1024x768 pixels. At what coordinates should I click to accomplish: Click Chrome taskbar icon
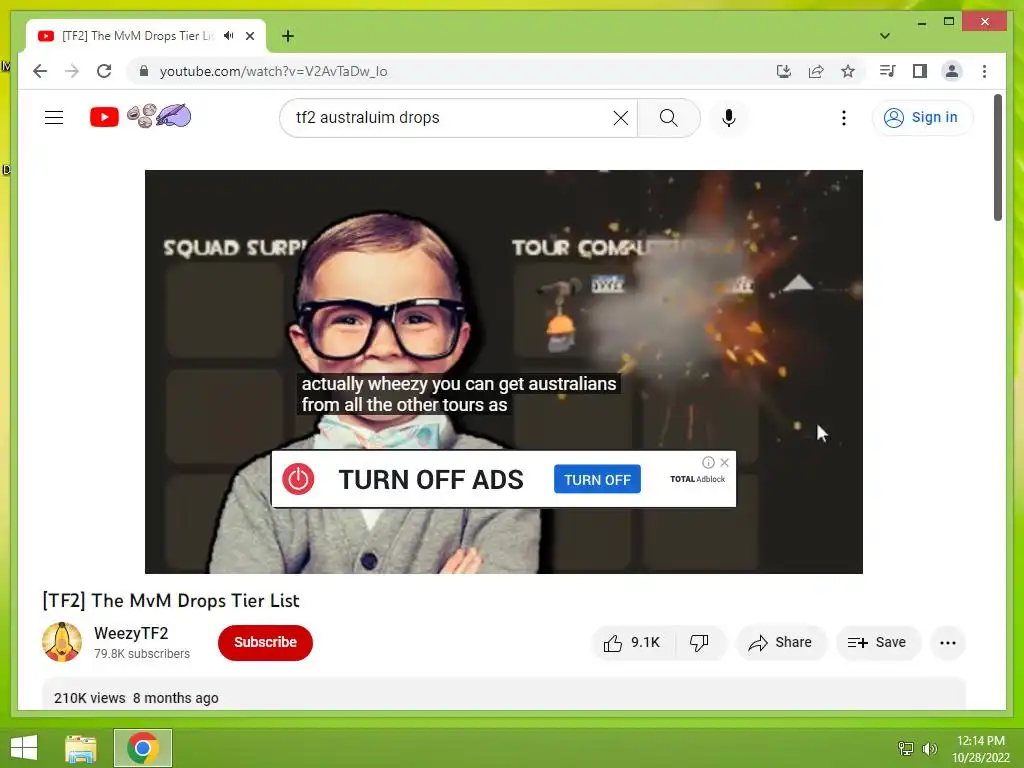(x=143, y=748)
